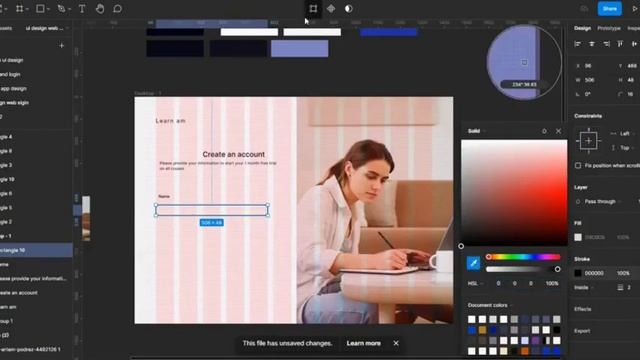Click the stroke weight icon
The image size is (640, 360).
(620, 287)
